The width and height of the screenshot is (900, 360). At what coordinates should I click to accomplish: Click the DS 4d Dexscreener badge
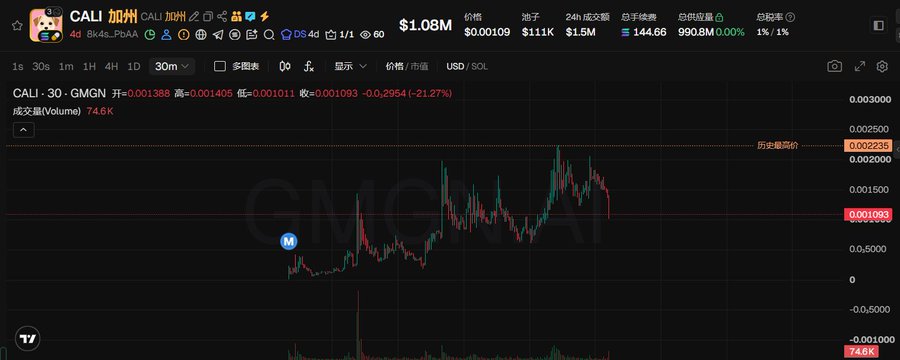pos(300,34)
